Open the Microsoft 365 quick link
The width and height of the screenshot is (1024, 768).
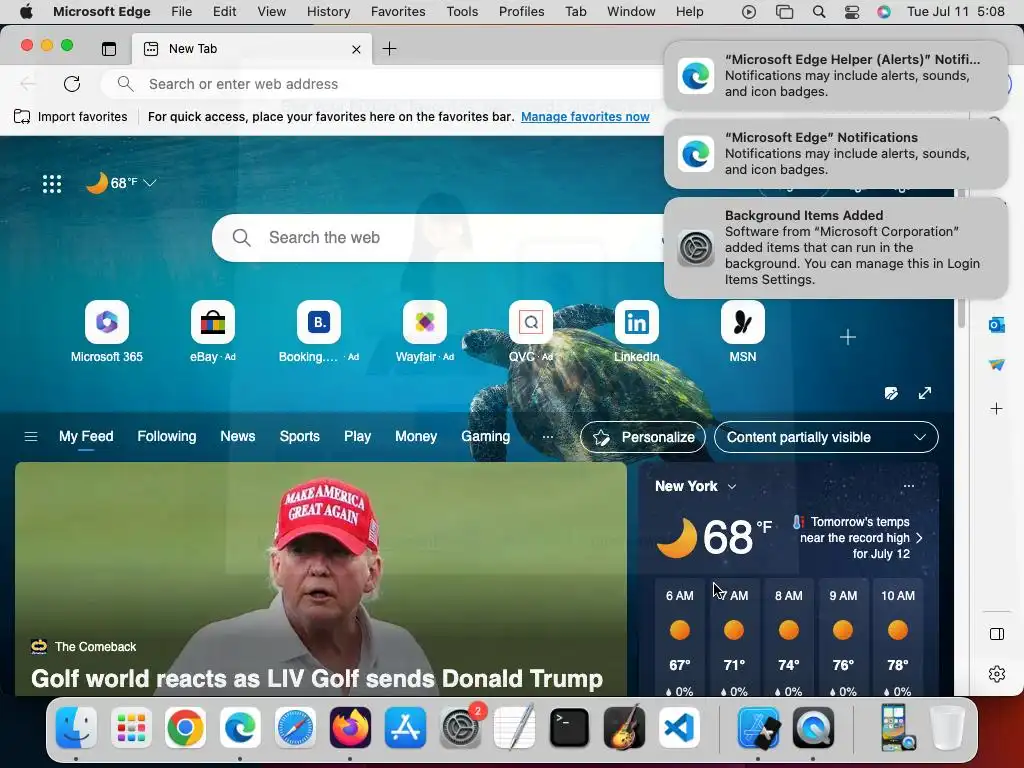[107, 322]
